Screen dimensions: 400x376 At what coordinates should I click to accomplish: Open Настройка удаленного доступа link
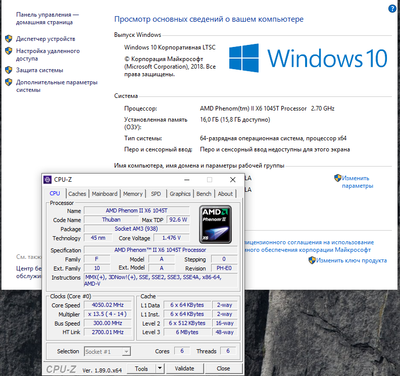pyautogui.click(x=48, y=55)
